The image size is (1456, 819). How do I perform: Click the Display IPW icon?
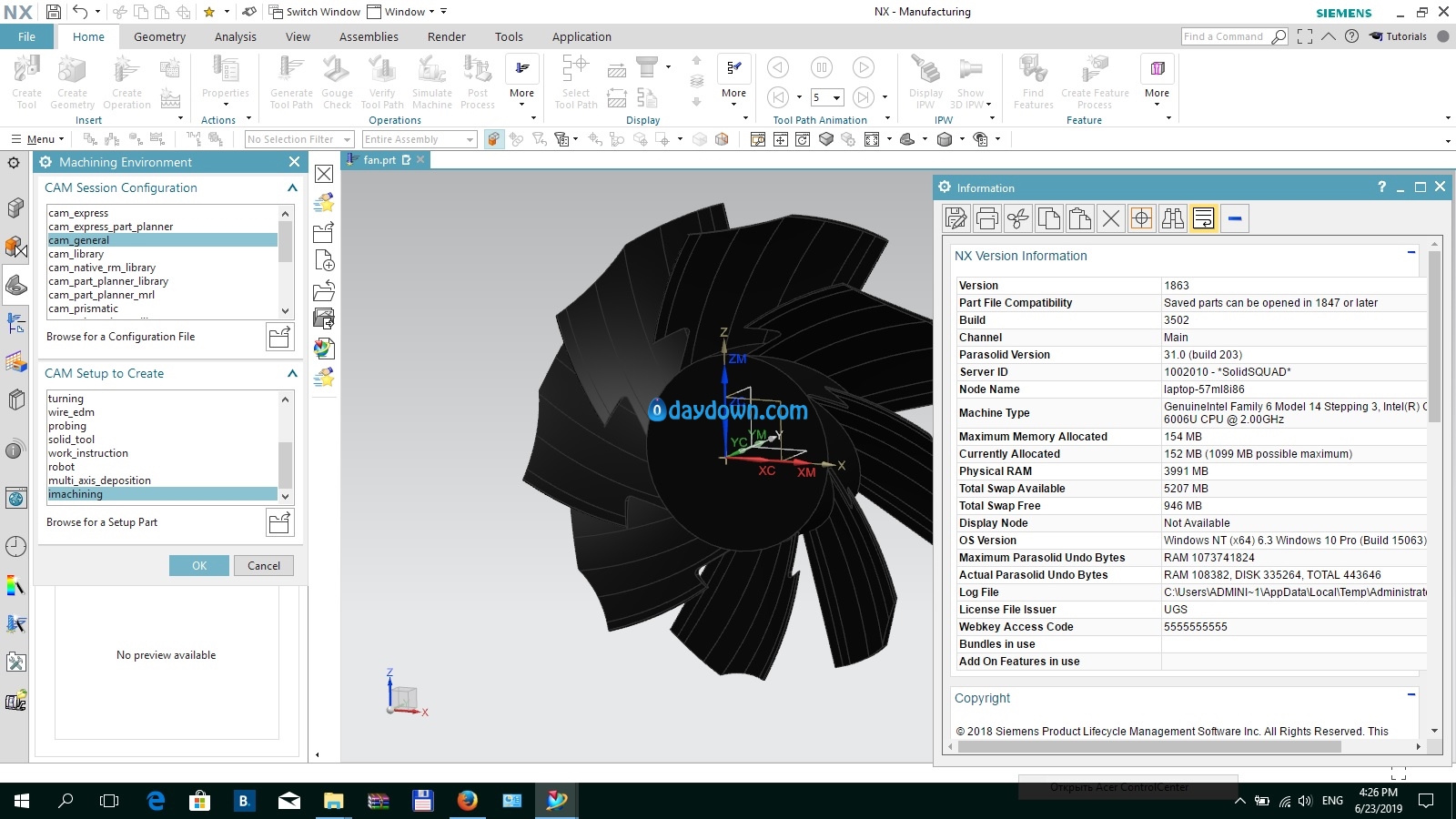pyautogui.click(x=925, y=82)
